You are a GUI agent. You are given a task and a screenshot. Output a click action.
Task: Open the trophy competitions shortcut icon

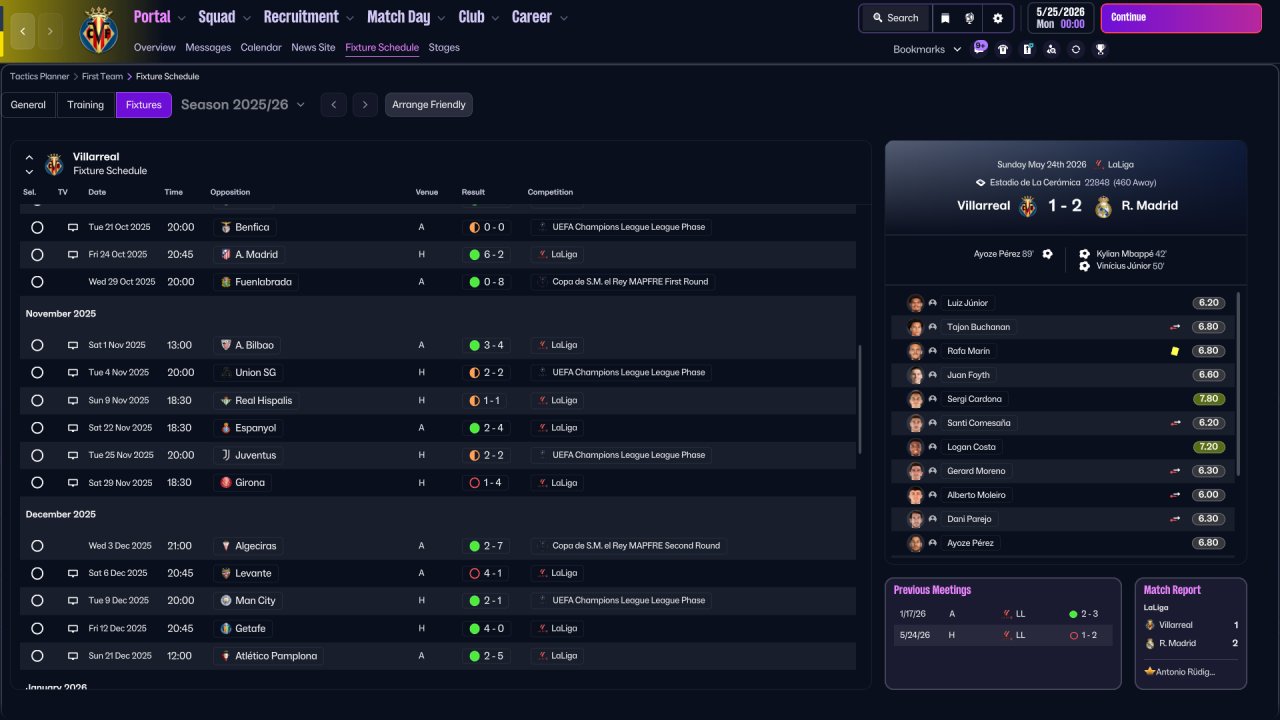(x=1100, y=49)
